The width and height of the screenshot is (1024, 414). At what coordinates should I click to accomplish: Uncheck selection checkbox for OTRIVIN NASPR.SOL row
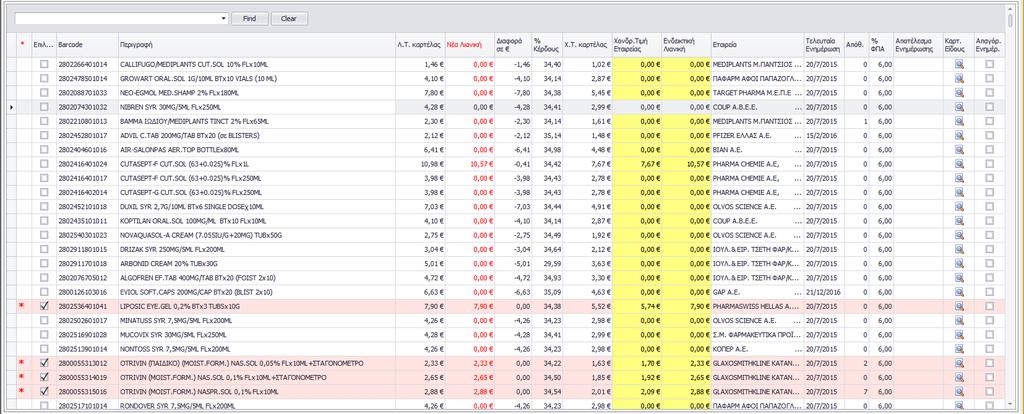pyautogui.click(x=44, y=392)
